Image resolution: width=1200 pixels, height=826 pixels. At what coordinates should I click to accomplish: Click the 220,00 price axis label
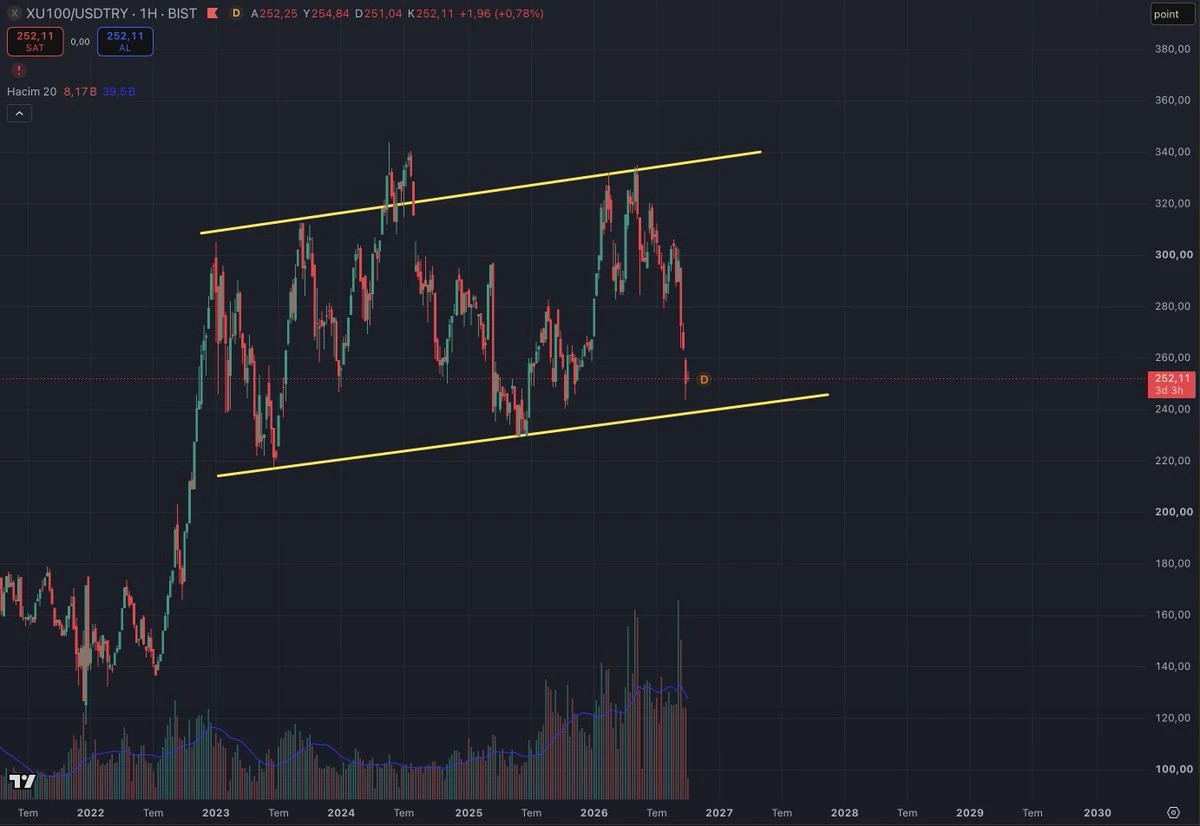click(x=1172, y=461)
